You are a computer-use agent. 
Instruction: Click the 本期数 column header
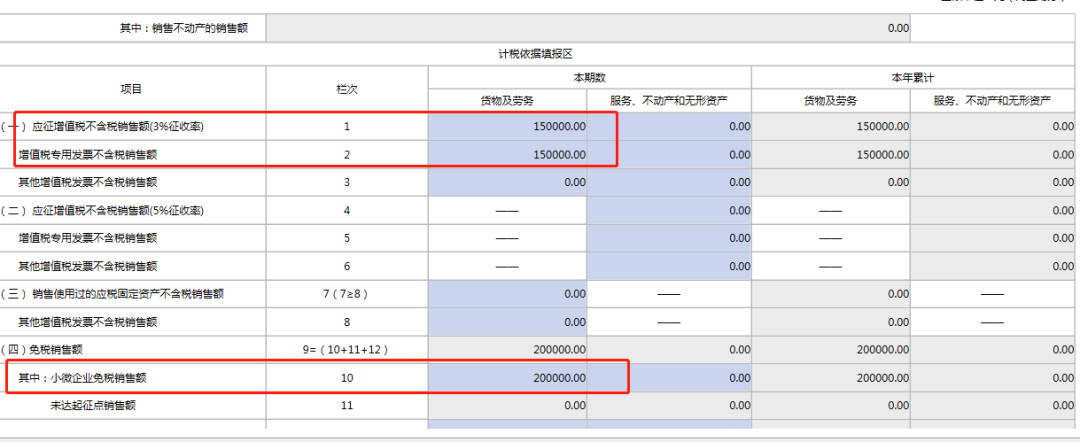590,77
